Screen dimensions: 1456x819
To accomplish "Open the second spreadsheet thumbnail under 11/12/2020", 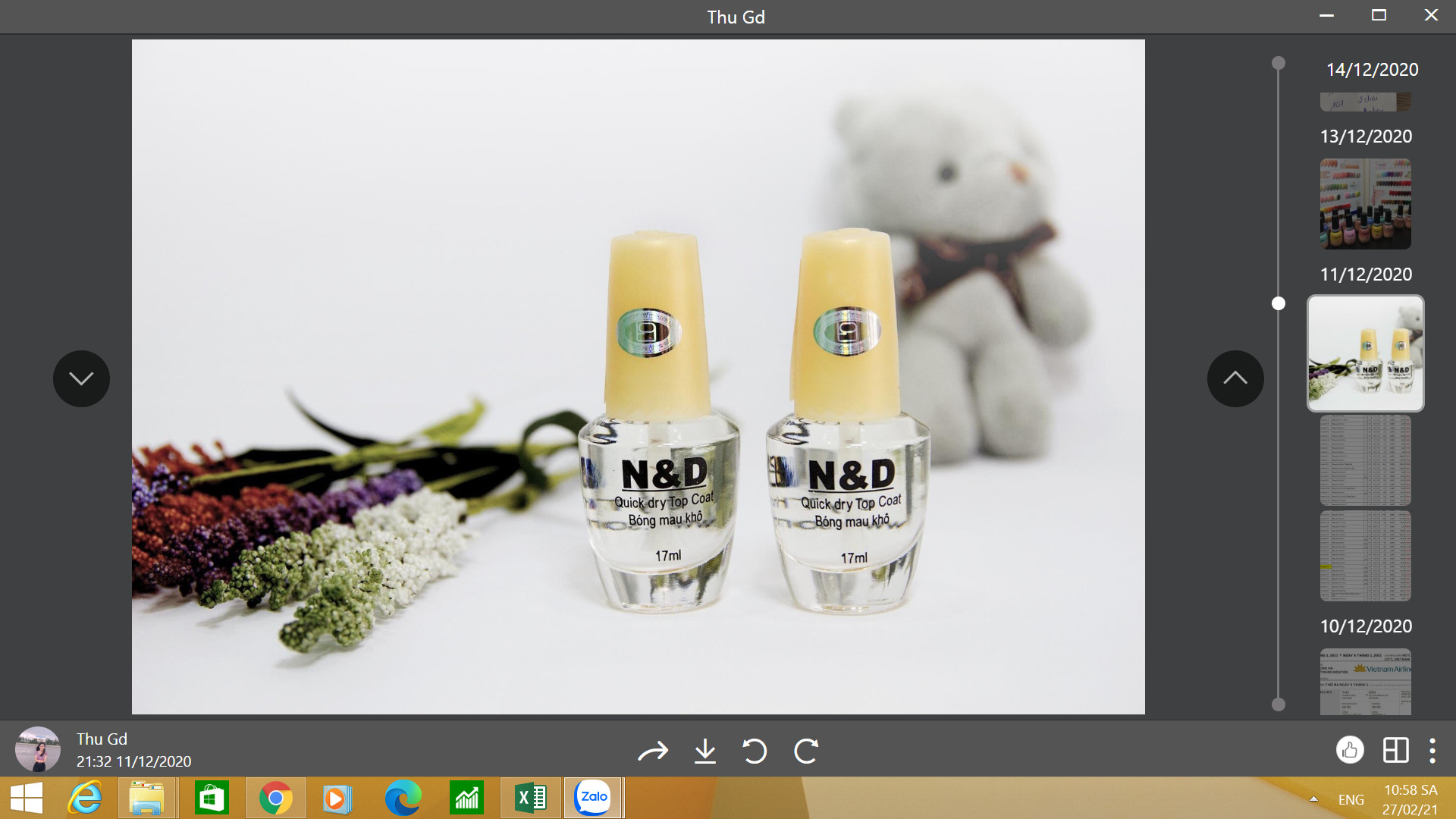I will 1365,556.
